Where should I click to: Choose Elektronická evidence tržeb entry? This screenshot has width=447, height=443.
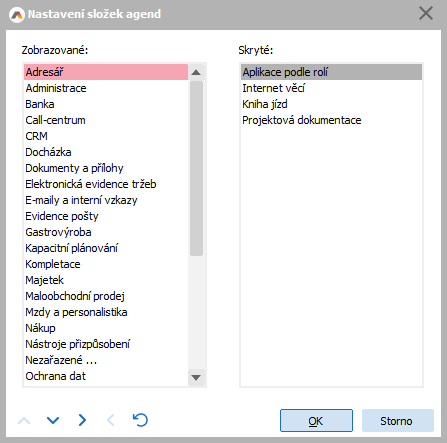[x=106, y=184]
